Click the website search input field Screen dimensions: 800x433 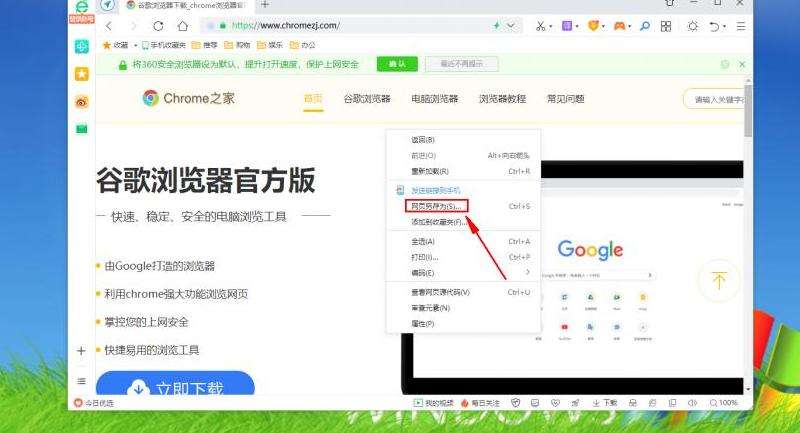[x=715, y=99]
